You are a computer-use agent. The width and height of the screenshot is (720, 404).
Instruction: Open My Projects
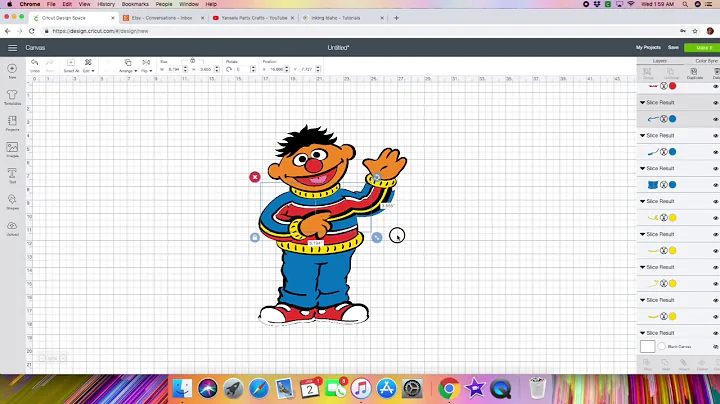click(x=648, y=47)
